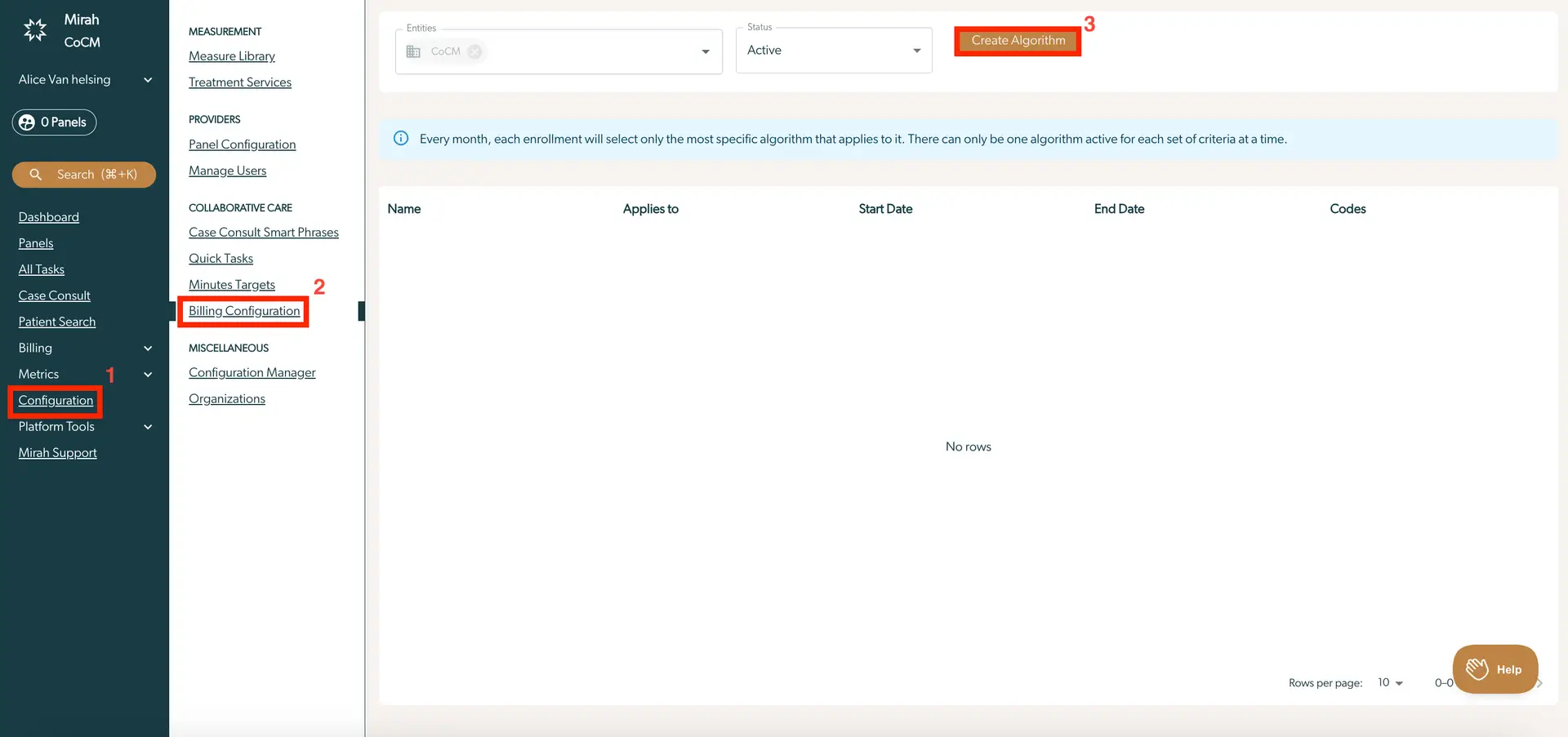Open the Help widget with the hand icon

[1477, 668]
